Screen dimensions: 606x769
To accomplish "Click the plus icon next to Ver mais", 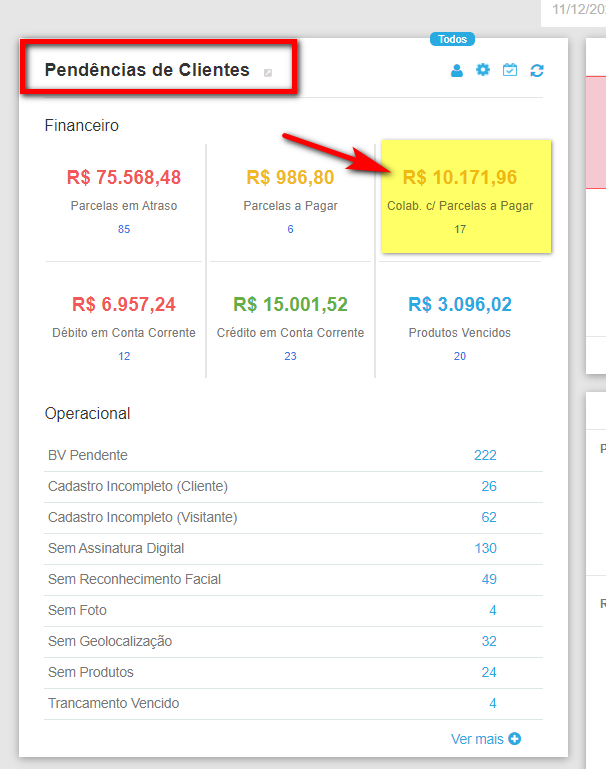I will tap(515, 739).
